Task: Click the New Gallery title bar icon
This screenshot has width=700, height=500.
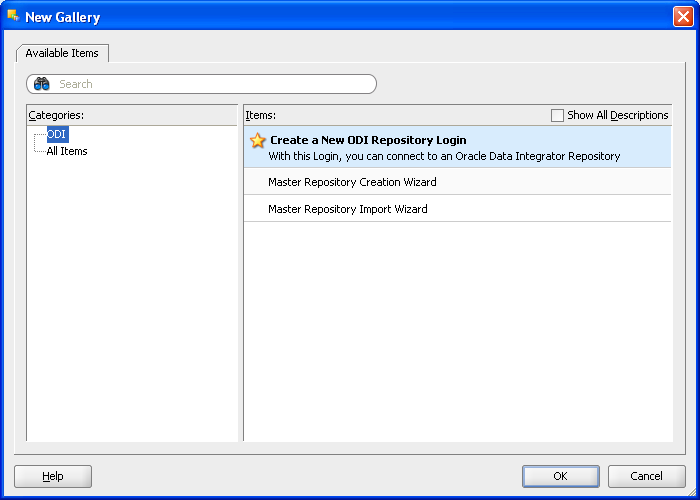Action: [12, 16]
